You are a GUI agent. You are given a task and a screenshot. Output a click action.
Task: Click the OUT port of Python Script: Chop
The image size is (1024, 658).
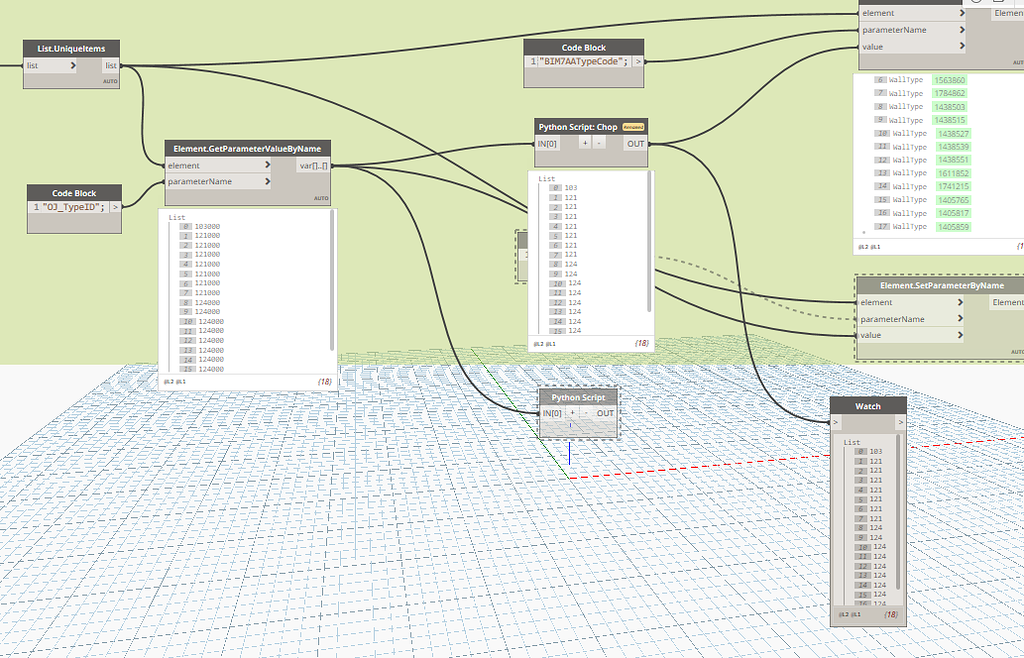click(636, 143)
